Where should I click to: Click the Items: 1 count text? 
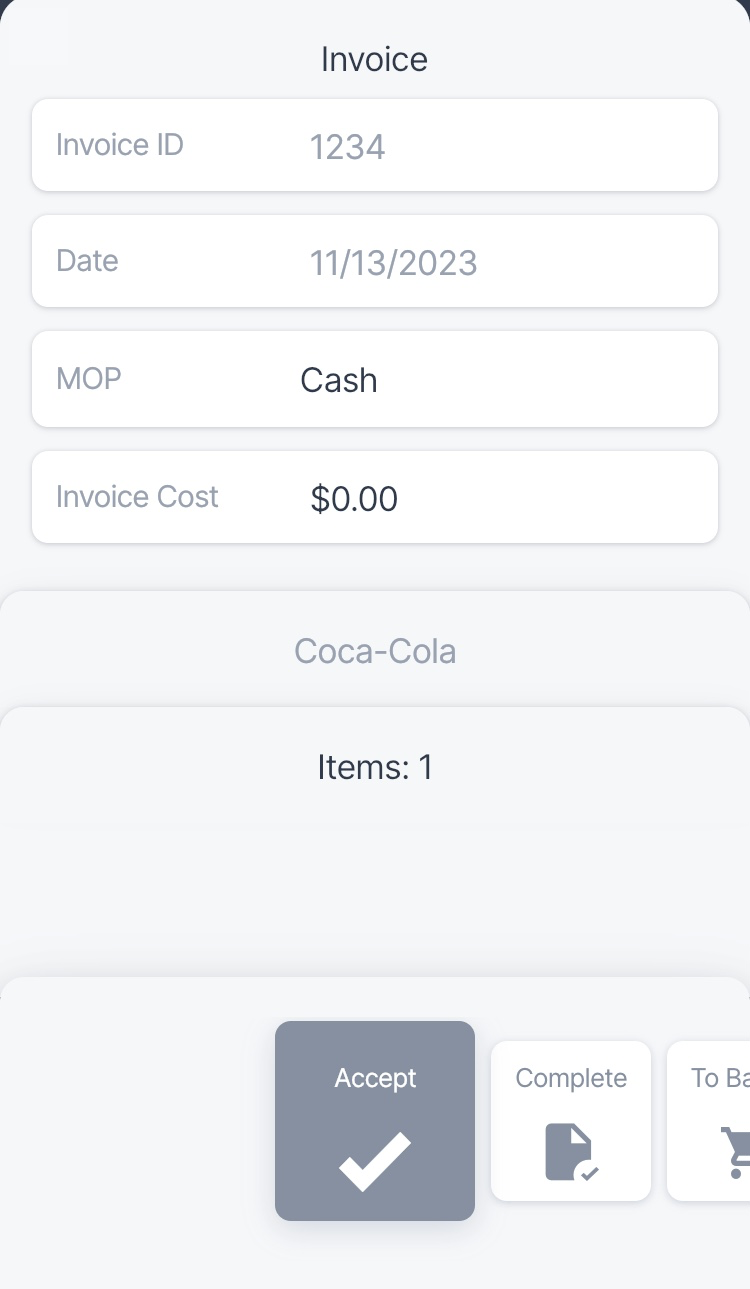[375, 767]
